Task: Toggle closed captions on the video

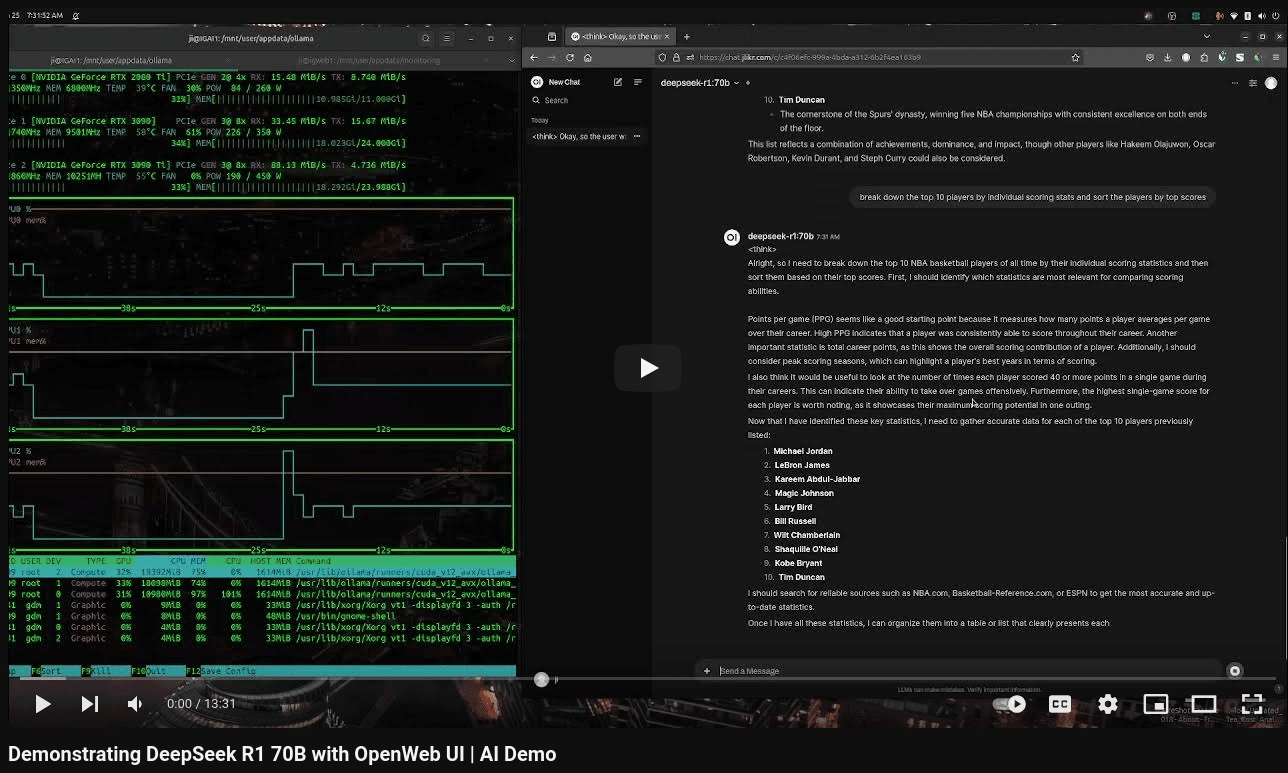Action: pos(1059,704)
